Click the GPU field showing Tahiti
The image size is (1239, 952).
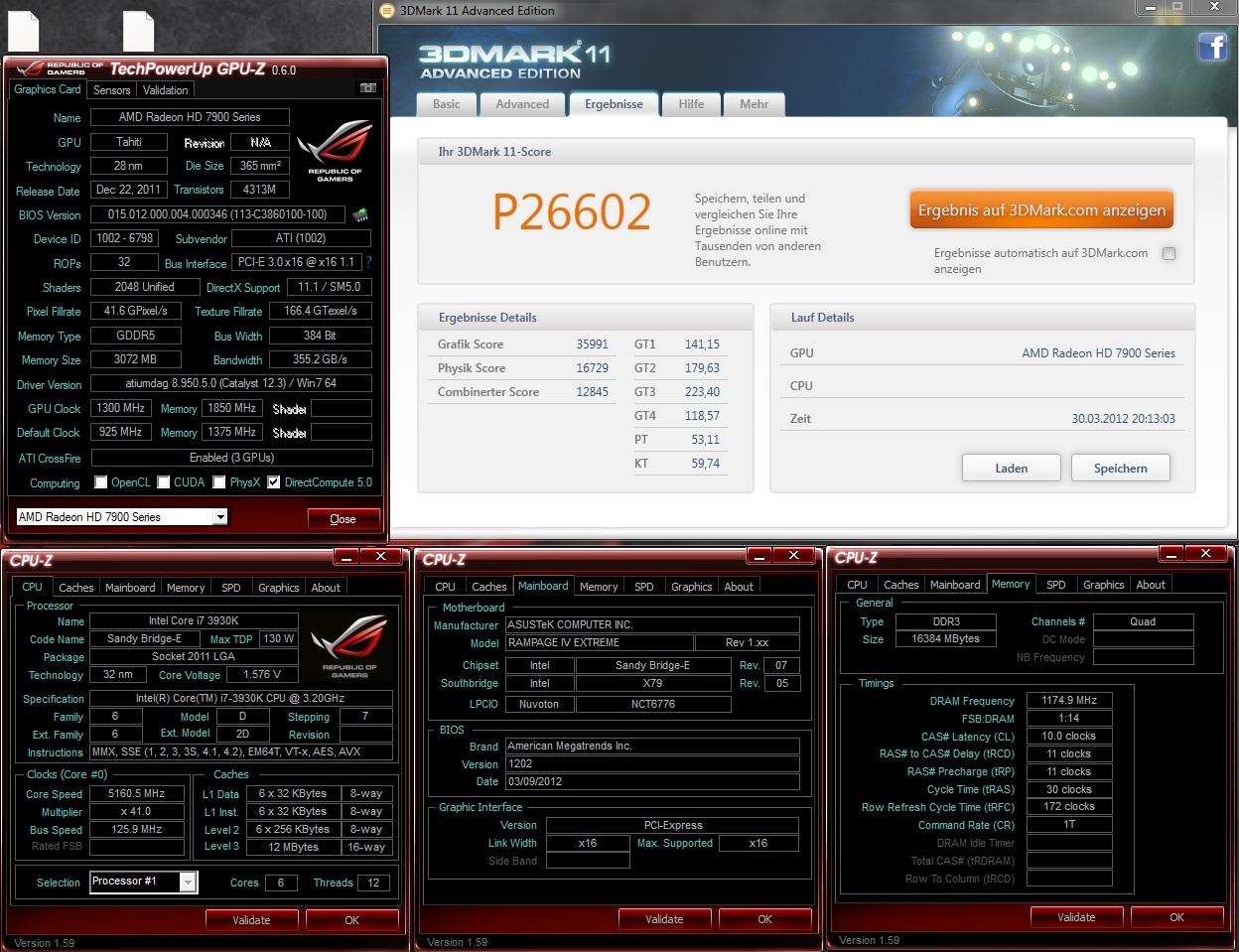pos(128,142)
